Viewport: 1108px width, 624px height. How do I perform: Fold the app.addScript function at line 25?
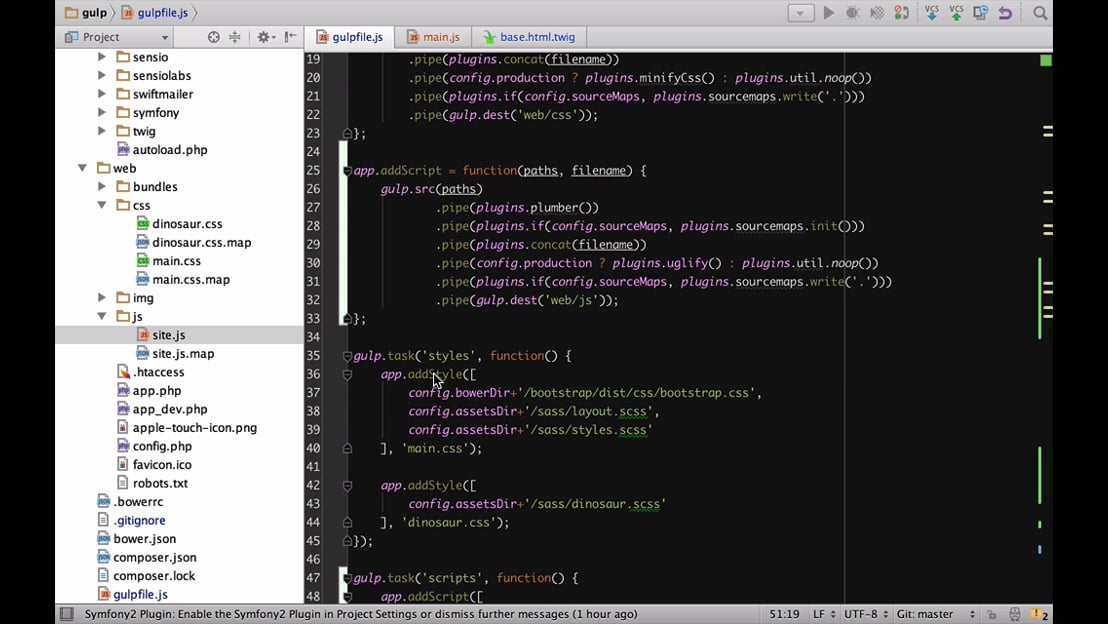[347, 170]
